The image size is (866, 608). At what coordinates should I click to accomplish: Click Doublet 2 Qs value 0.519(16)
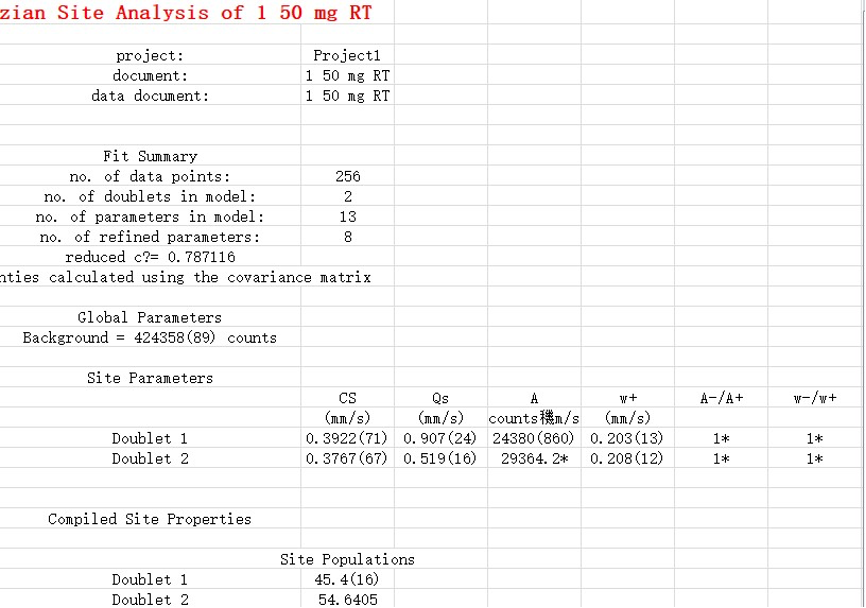[440, 459]
